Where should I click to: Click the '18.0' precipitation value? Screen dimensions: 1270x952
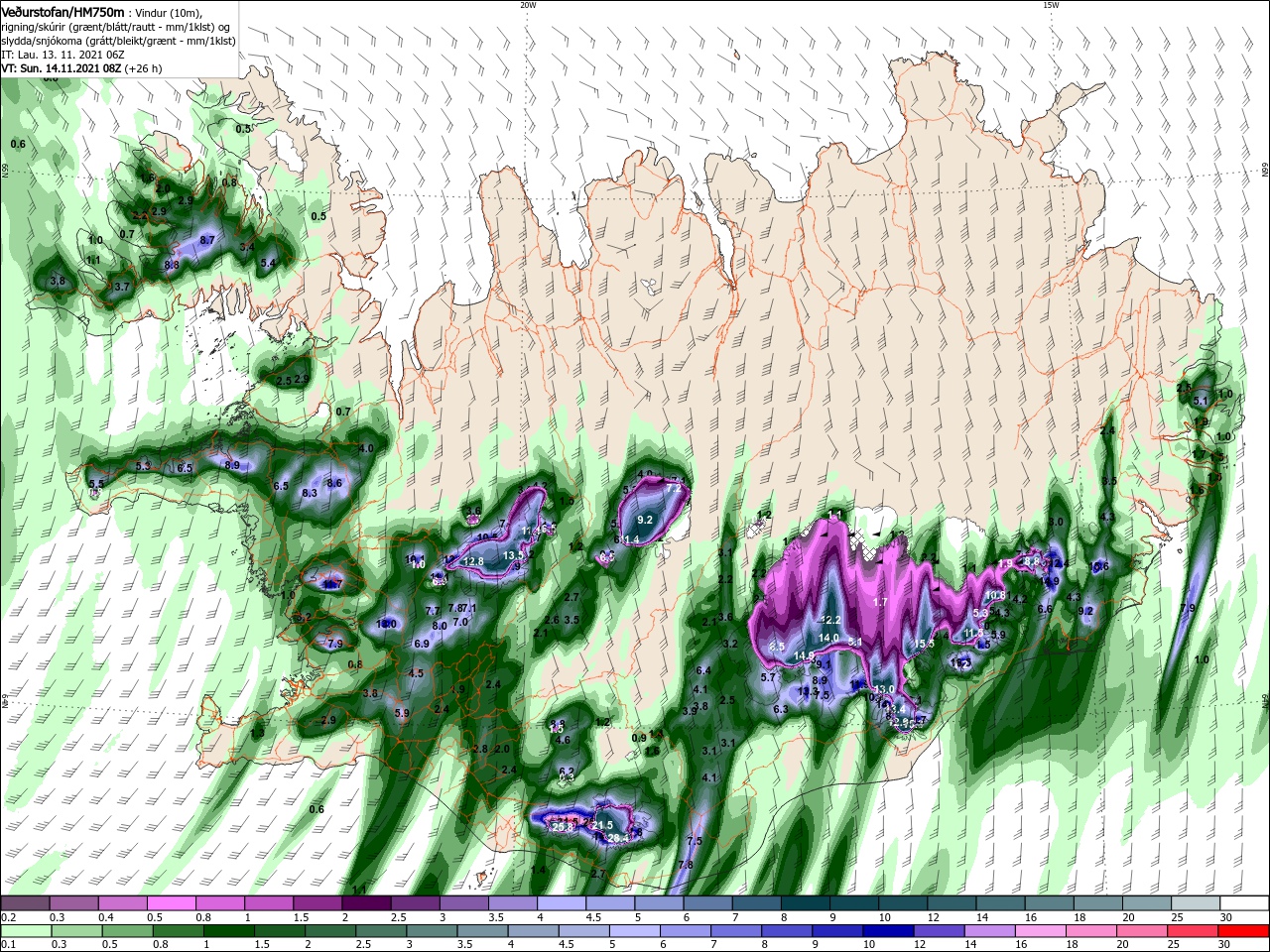(x=387, y=624)
